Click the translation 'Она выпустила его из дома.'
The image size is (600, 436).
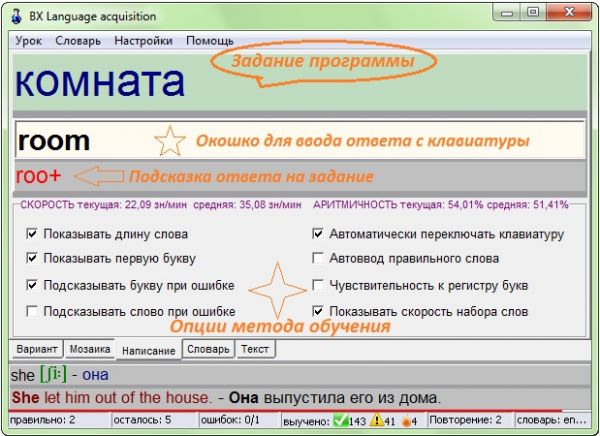[335, 398]
